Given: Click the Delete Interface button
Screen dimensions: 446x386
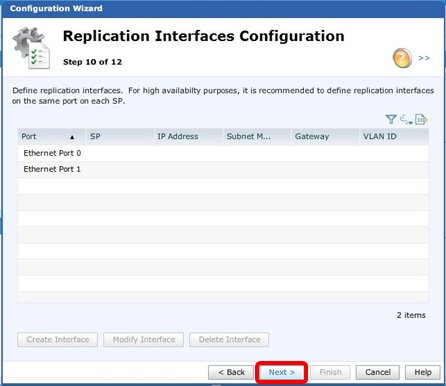Looking at the screenshot, I should click(x=229, y=340).
